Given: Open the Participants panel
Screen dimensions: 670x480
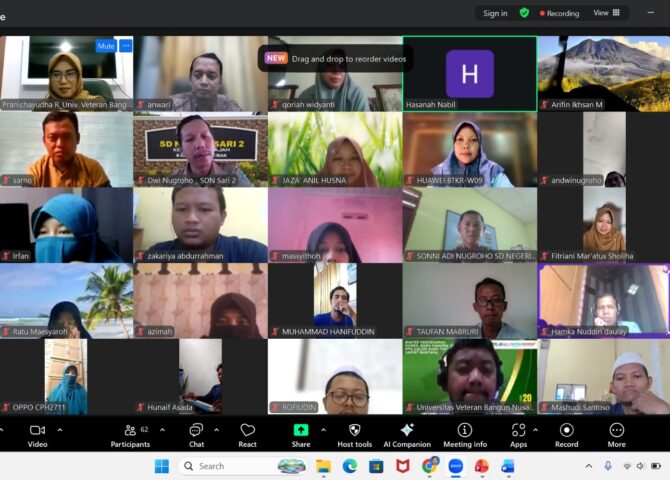Looking at the screenshot, I should click(x=130, y=434).
